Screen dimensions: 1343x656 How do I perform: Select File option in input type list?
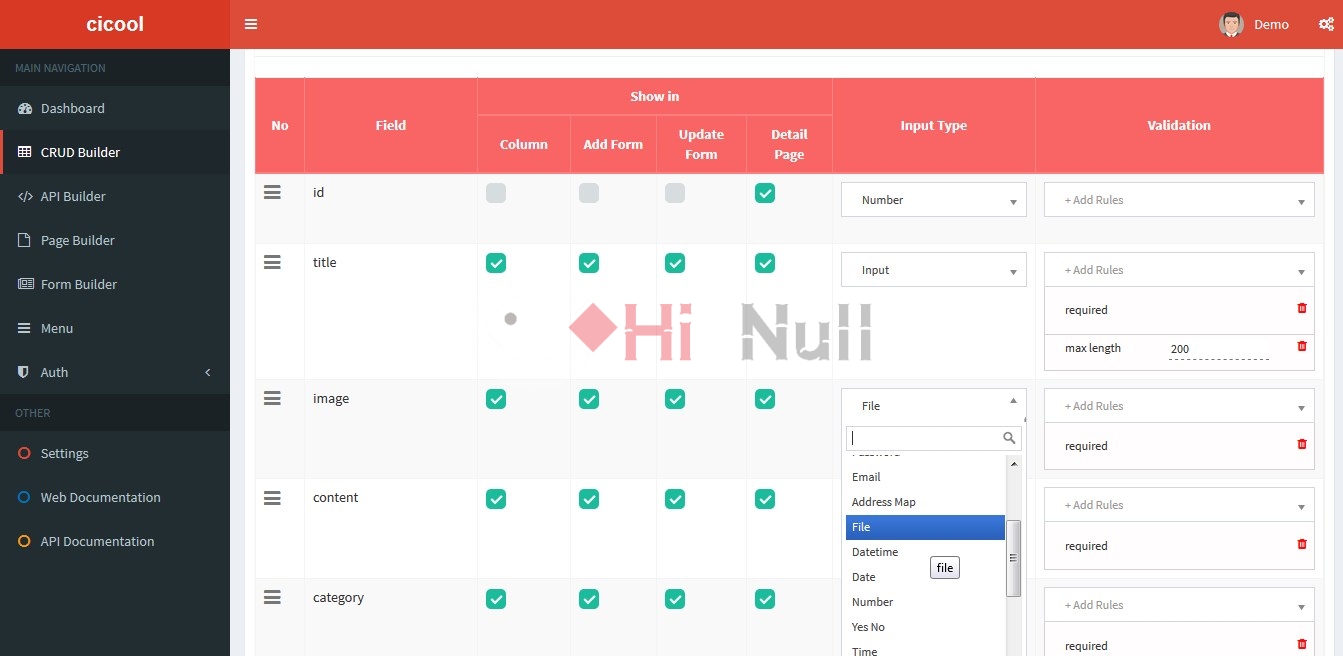click(x=925, y=527)
